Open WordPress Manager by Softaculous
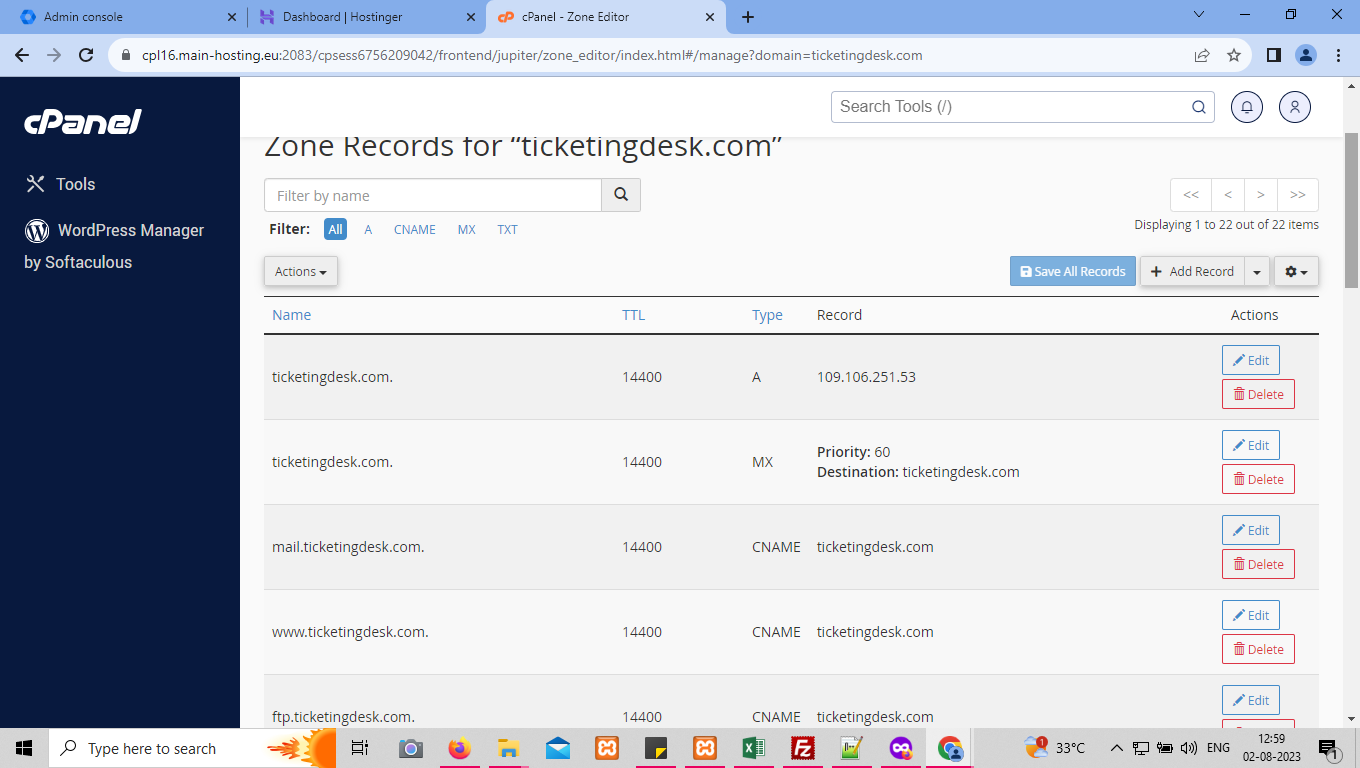Screen dimensions: 1360x768 point(114,246)
